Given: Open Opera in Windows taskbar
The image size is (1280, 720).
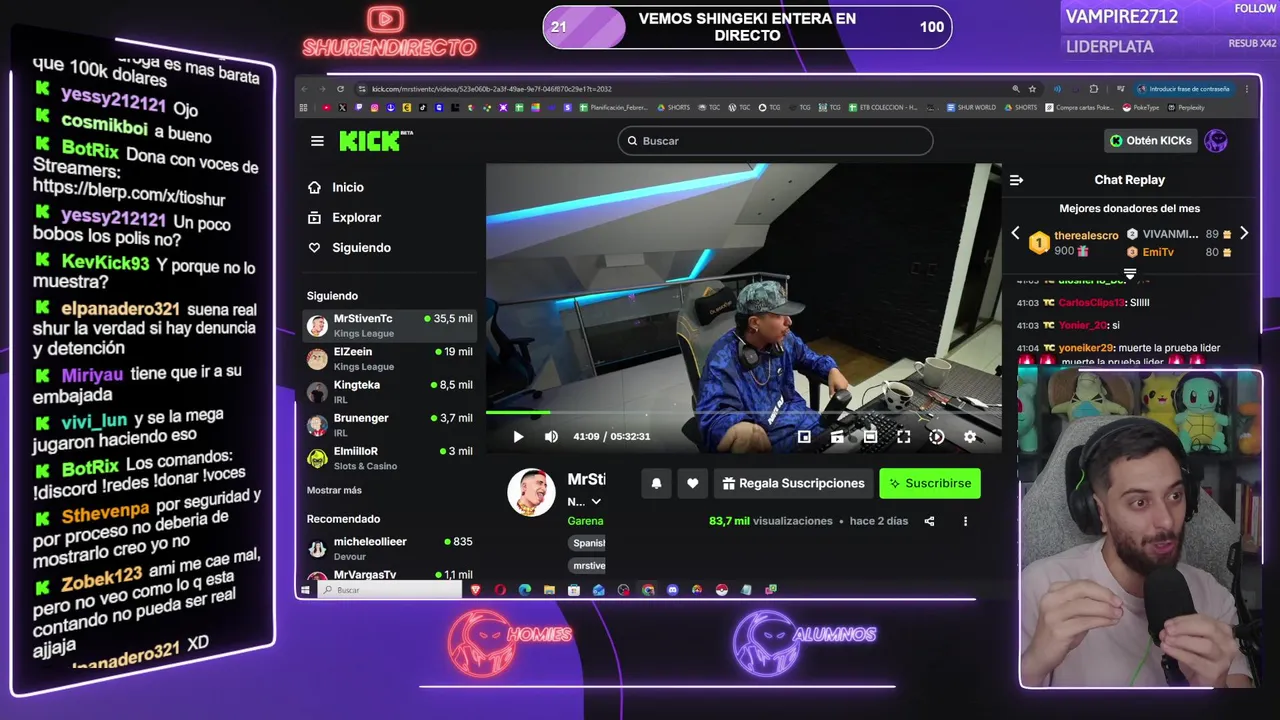Looking at the screenshot, I should click(500, 590).
